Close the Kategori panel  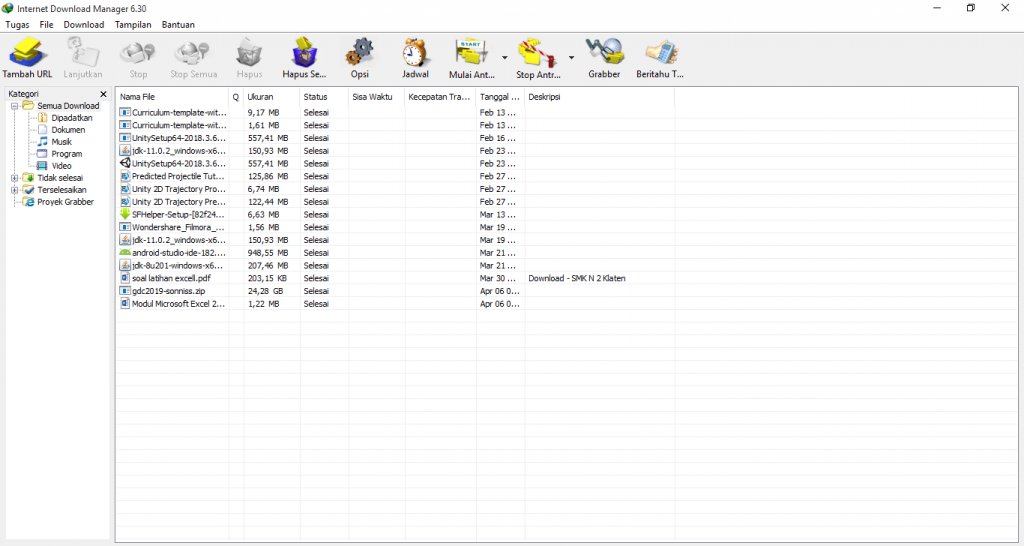click(x=103, y=94)
